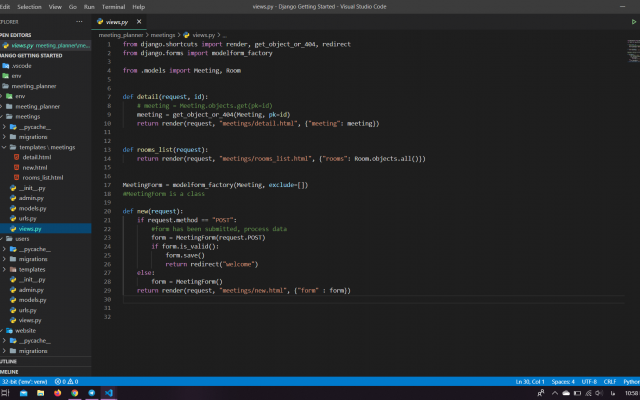640x400 pixels.
Task: Click the VS Code taskbar icon
Action: (x=109, y=393)
